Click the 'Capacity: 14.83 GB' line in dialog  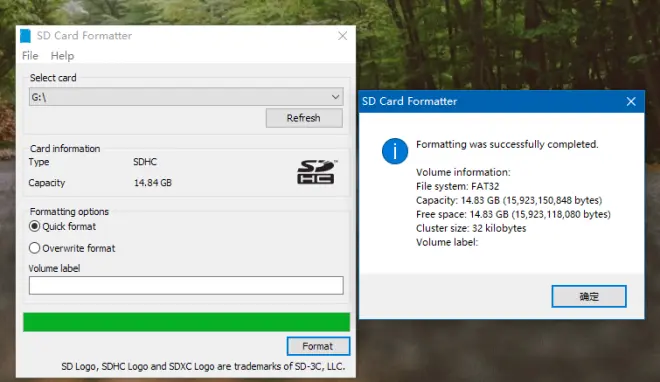point(509,200)
